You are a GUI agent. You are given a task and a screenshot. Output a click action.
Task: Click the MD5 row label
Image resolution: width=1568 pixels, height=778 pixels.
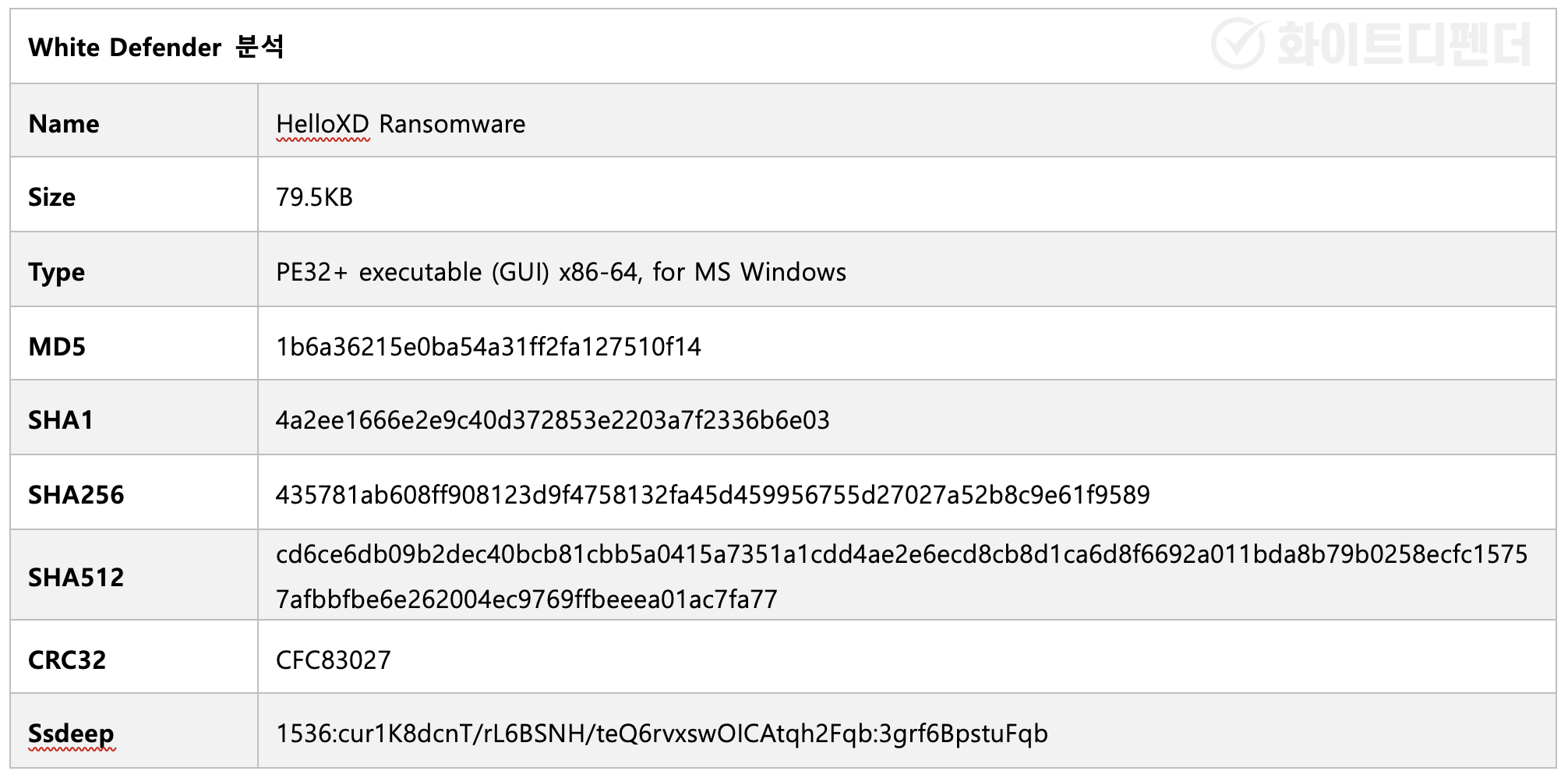pos(57,347)
